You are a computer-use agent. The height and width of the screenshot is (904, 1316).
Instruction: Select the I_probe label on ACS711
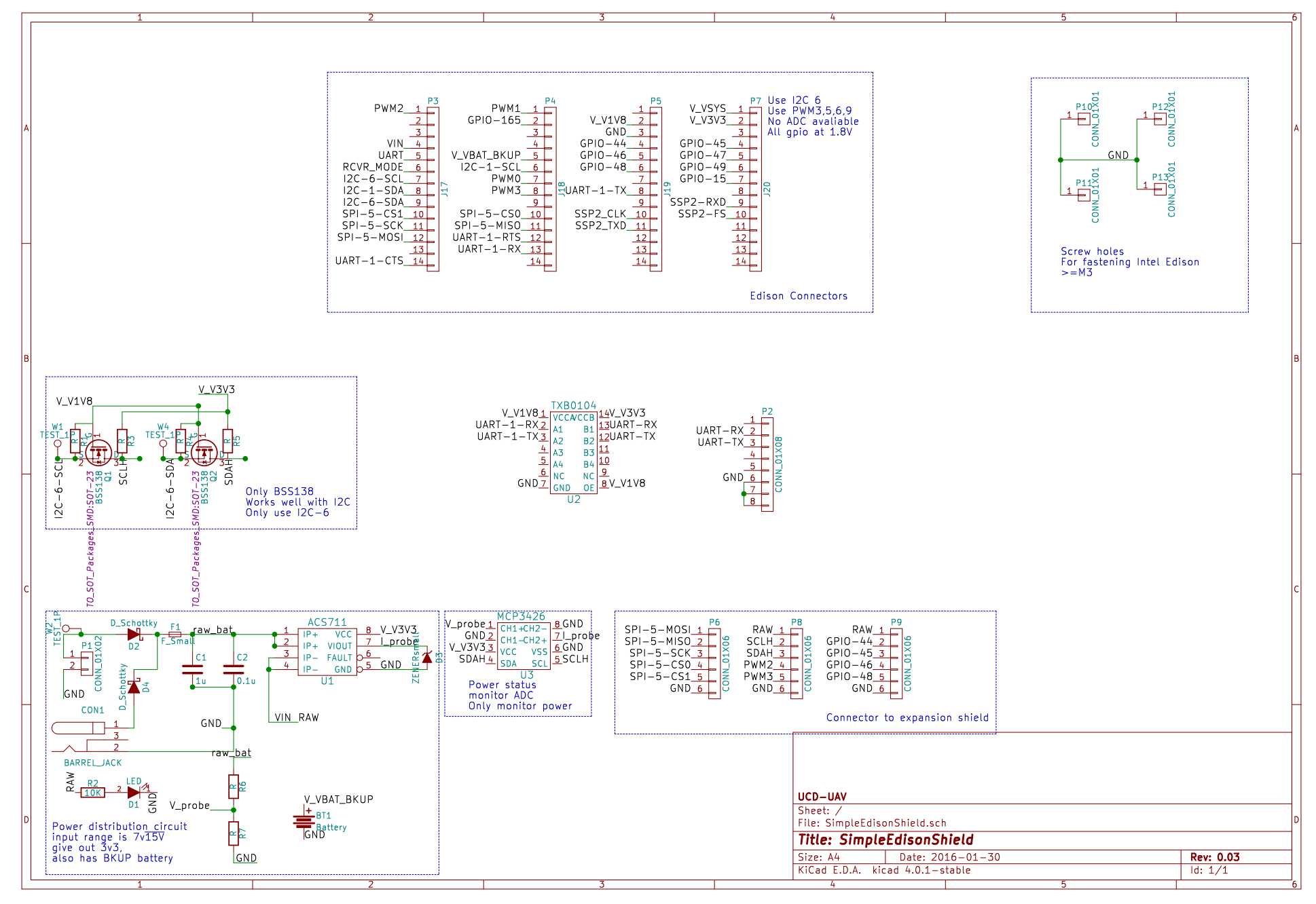point(398,641)
